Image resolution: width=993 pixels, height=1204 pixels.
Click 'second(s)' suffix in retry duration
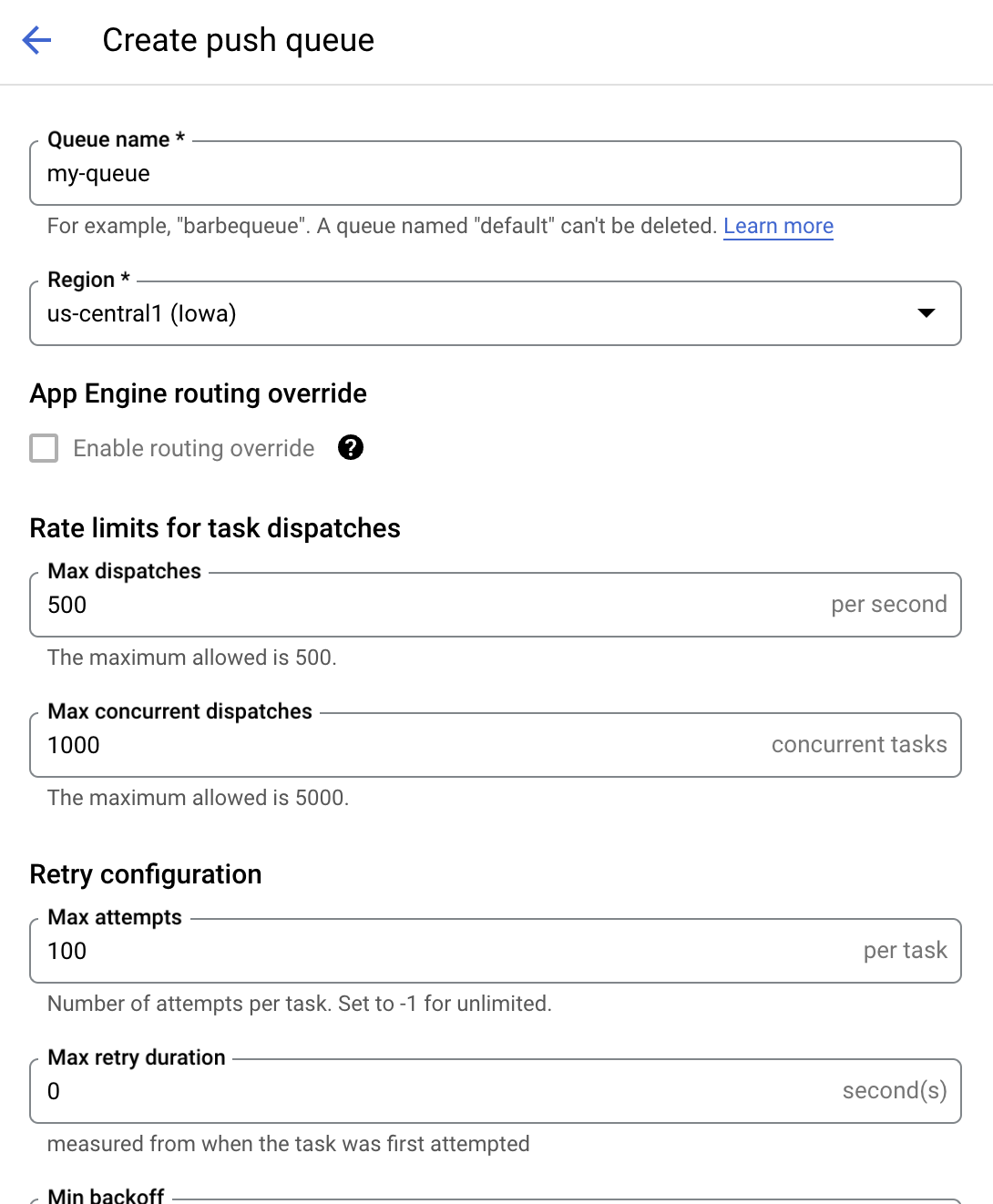[x=895, y=1091]
